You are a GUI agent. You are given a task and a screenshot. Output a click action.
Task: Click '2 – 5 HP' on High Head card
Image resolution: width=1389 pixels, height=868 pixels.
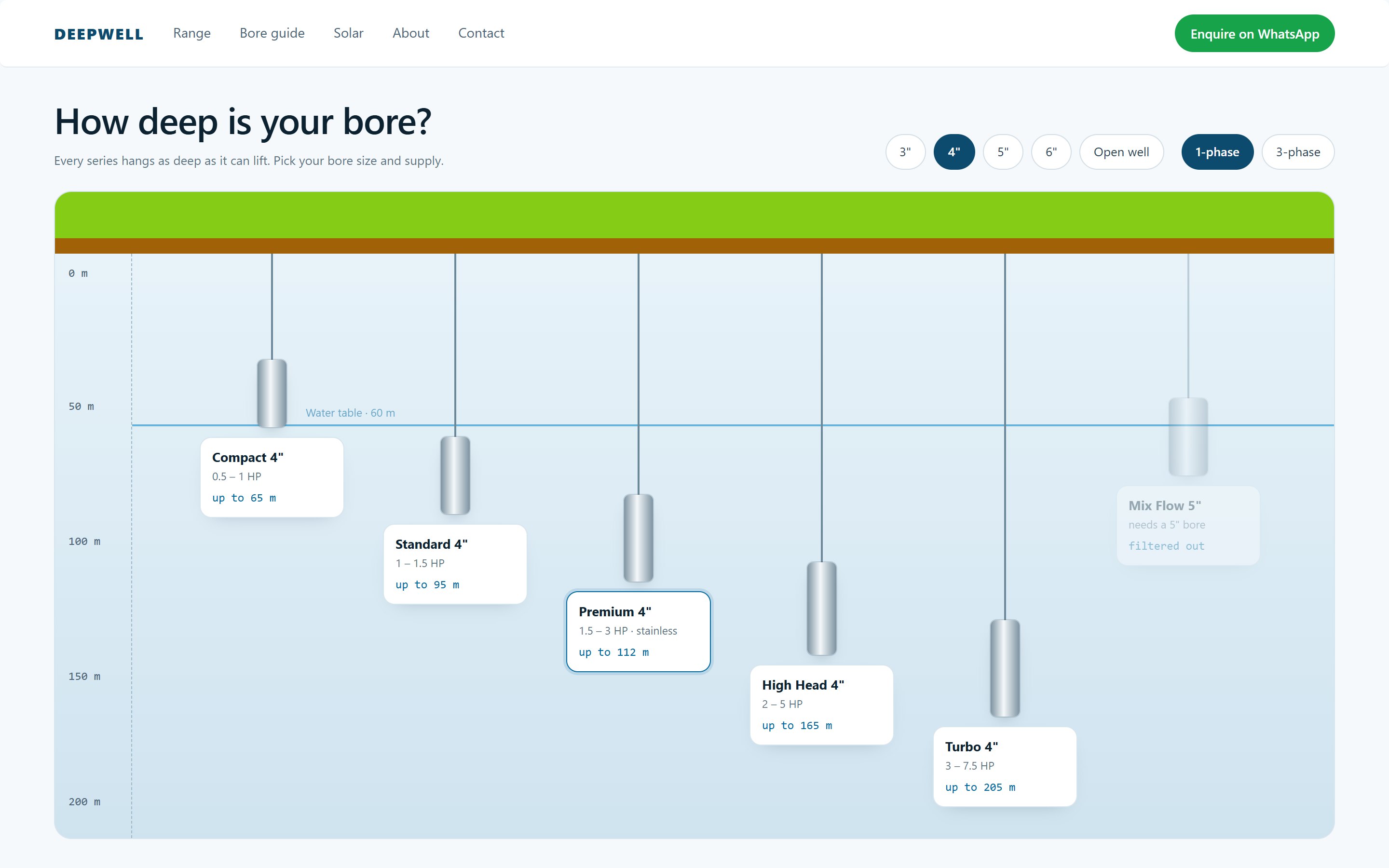(x=782, y=704)
